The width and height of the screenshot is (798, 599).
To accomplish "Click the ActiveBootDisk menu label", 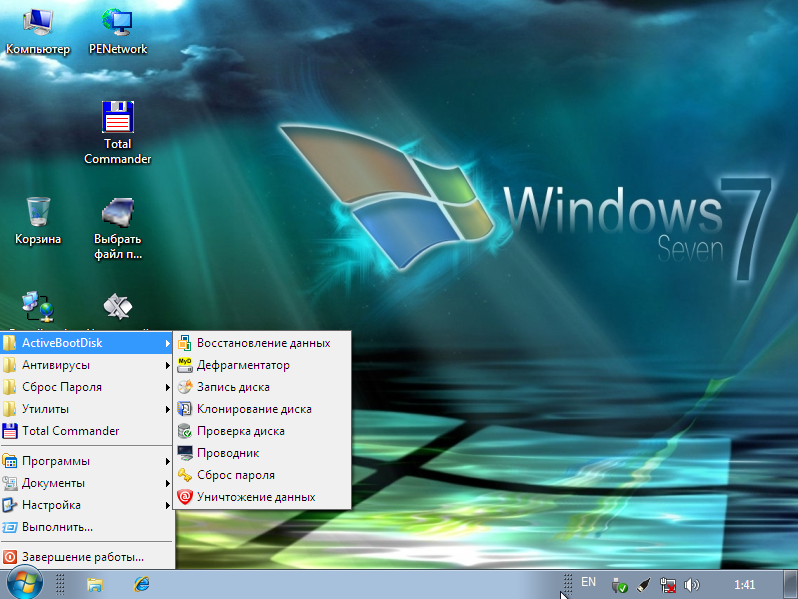I will [x=62, y=343].
